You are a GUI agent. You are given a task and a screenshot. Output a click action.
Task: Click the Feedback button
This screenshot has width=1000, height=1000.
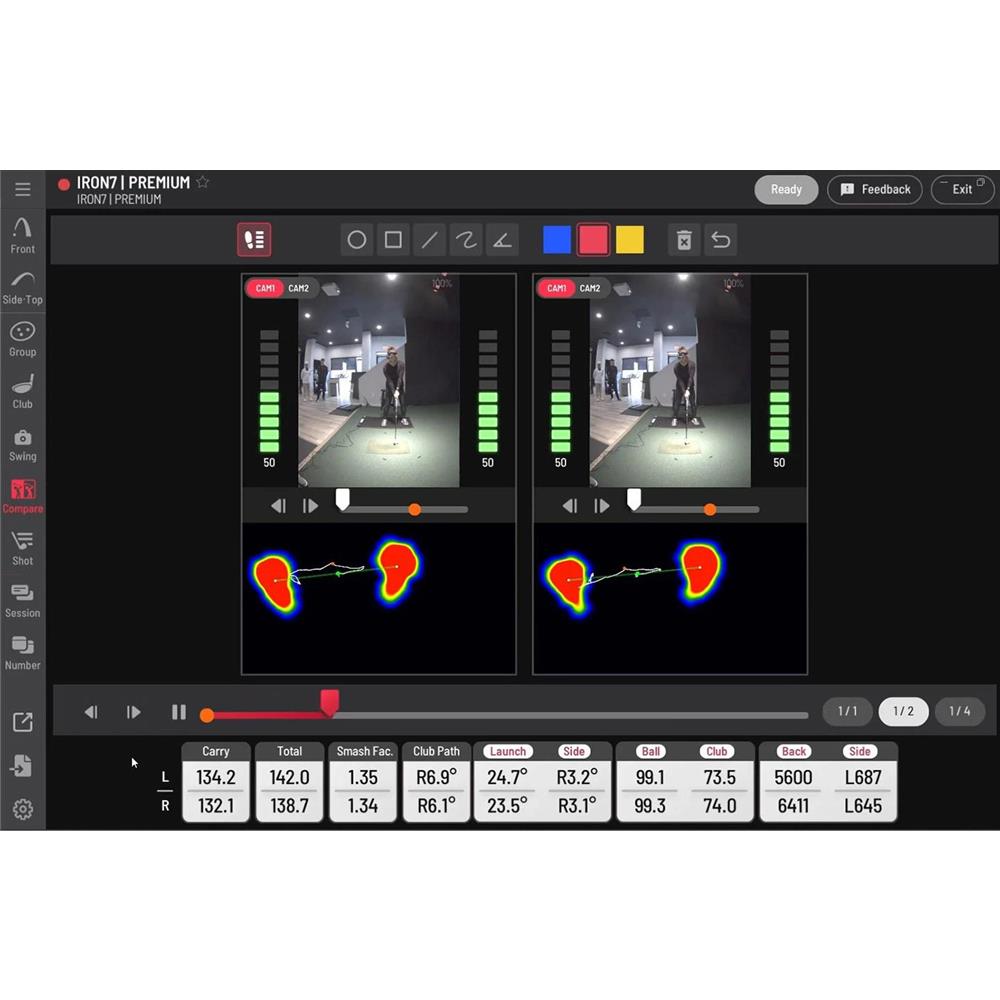click(875, 189)
